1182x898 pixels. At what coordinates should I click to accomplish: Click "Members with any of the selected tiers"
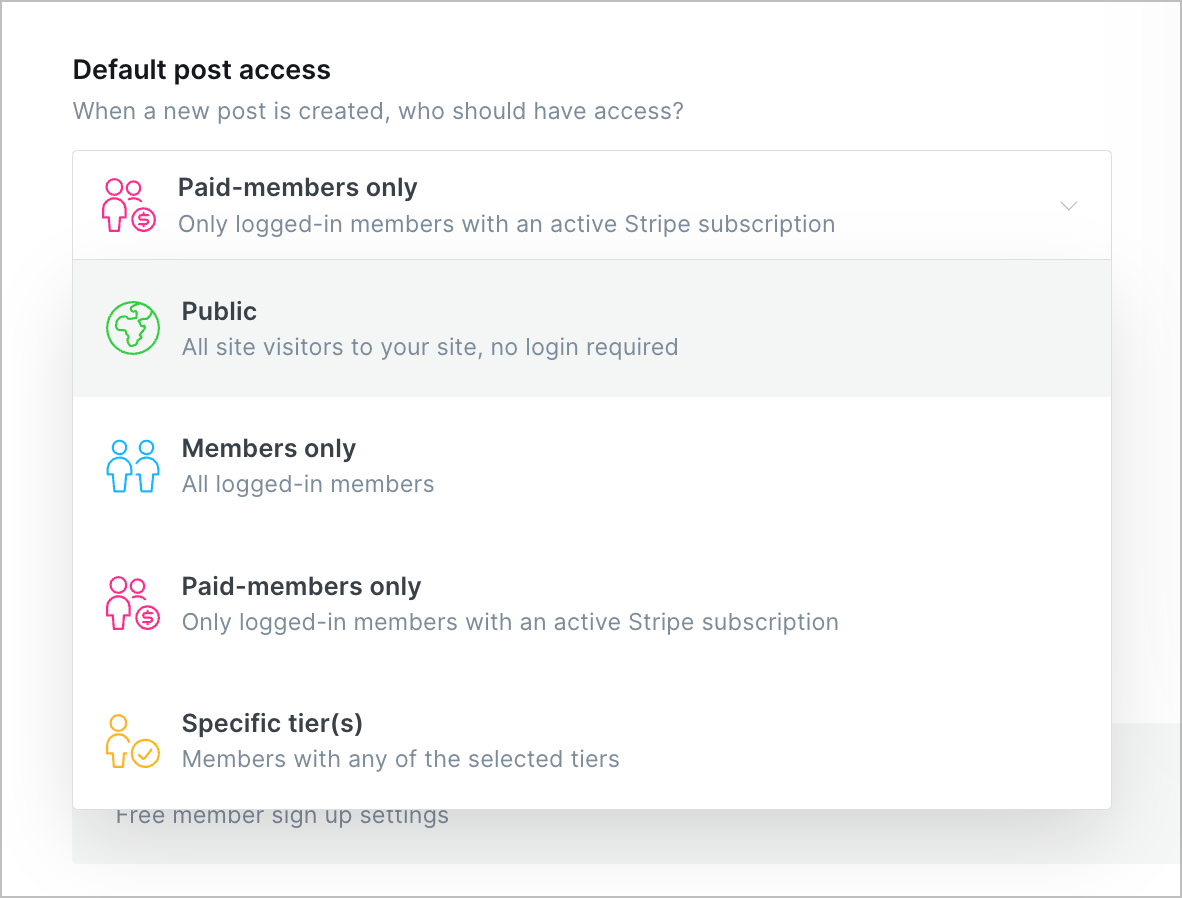point(400,759)
